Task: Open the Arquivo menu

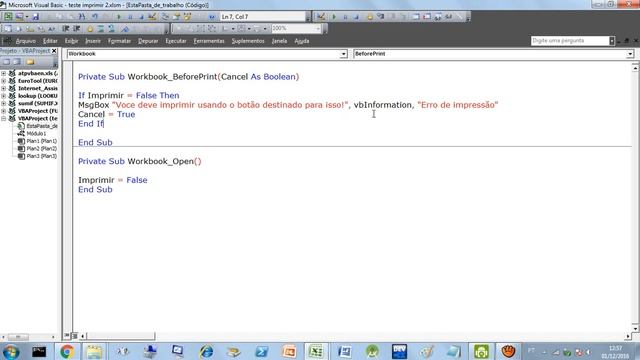Action: pyautogui.click(x=25, y=41)
